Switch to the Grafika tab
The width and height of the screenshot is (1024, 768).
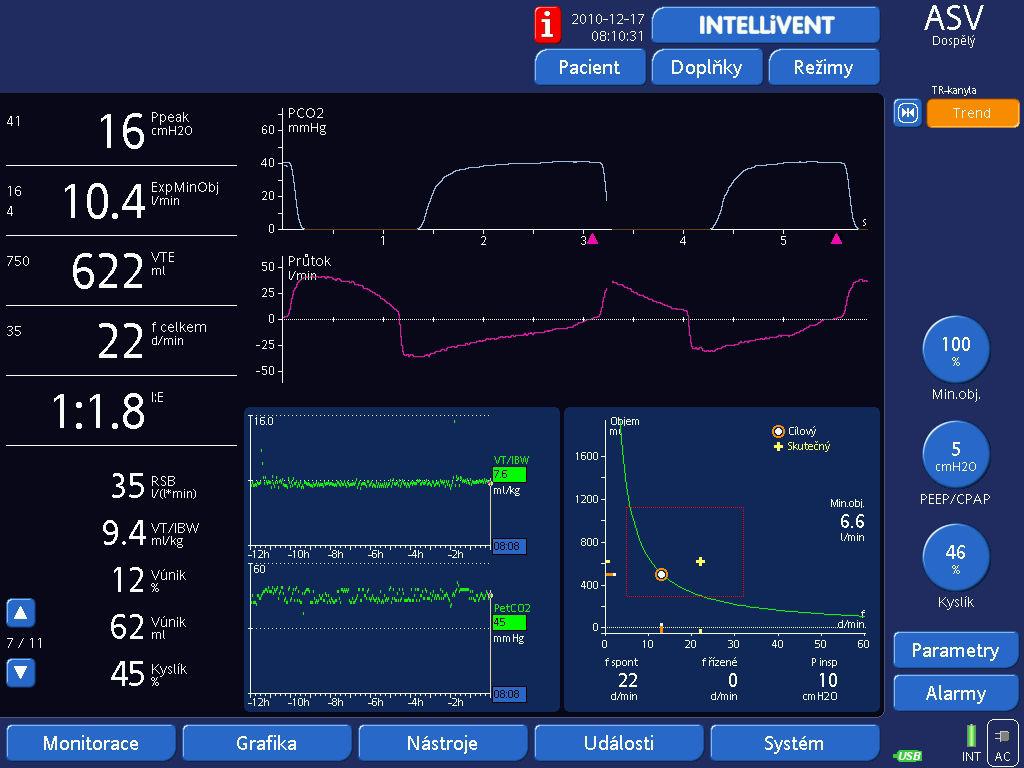[x=266, y=743]
